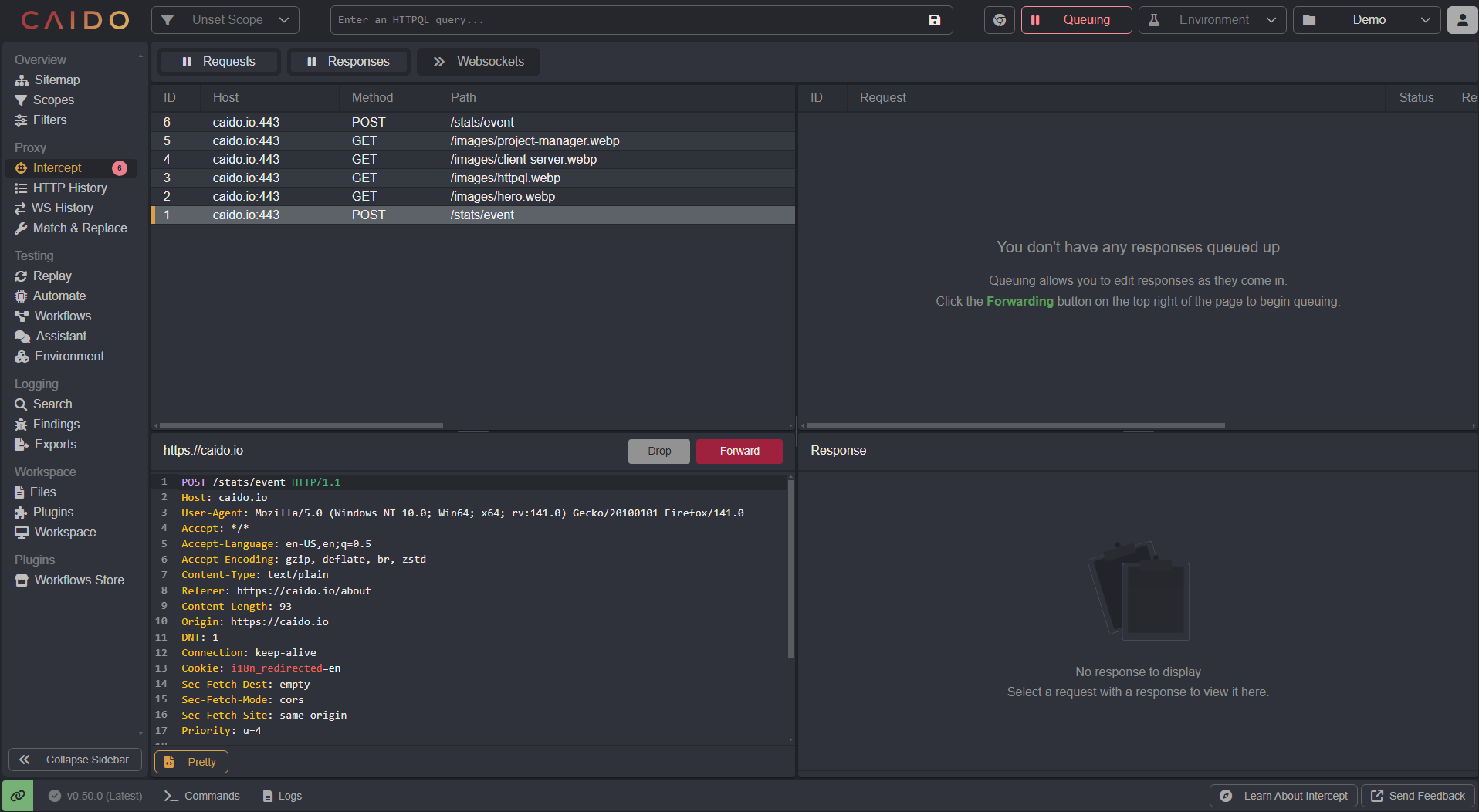
Task: Click the Match & Replace wrench icon
Action: [x=22, y=228]
